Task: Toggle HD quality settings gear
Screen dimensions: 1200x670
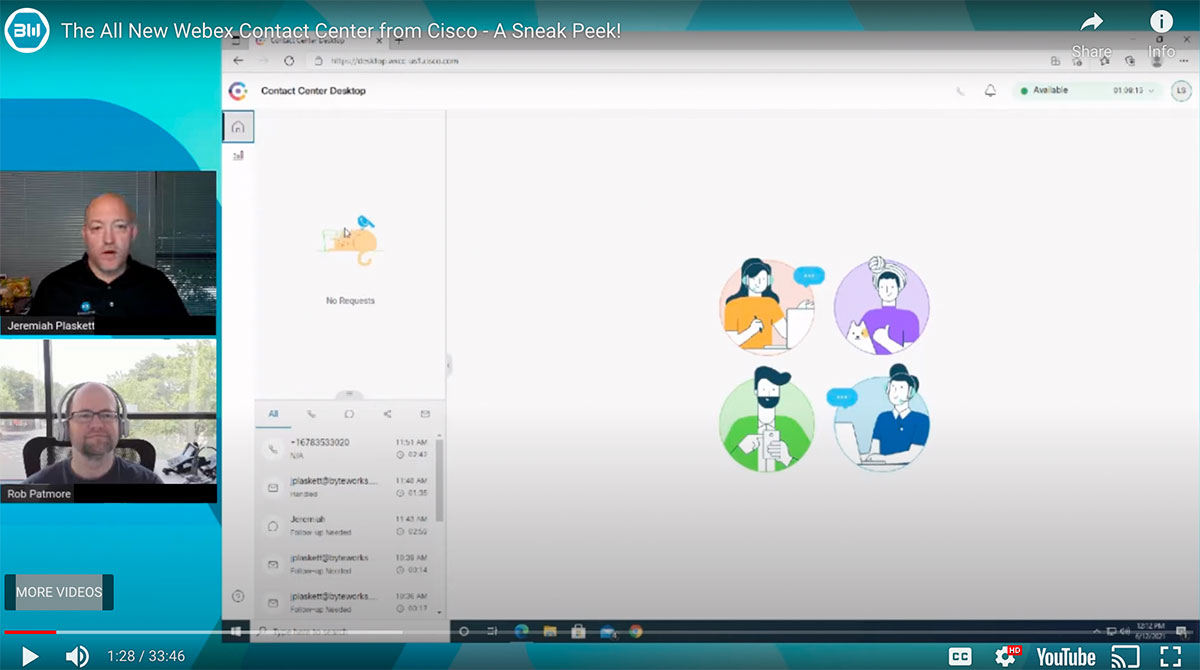Action: click(x=1002, y=656)
